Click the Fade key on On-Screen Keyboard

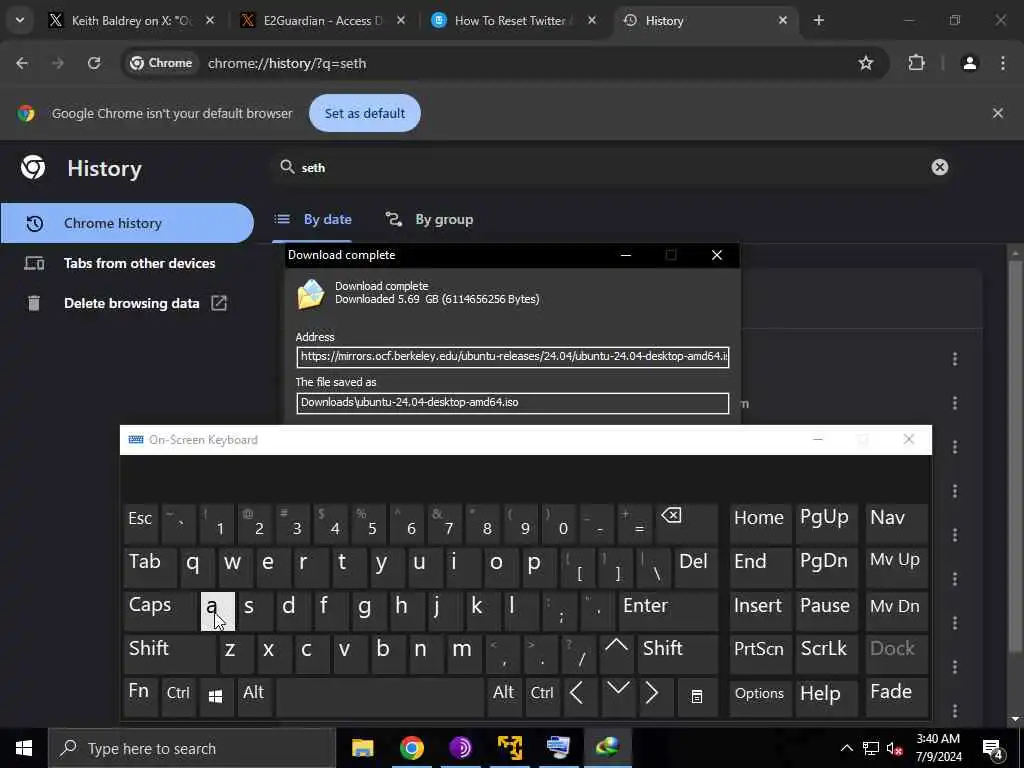[x=897, y=697]
